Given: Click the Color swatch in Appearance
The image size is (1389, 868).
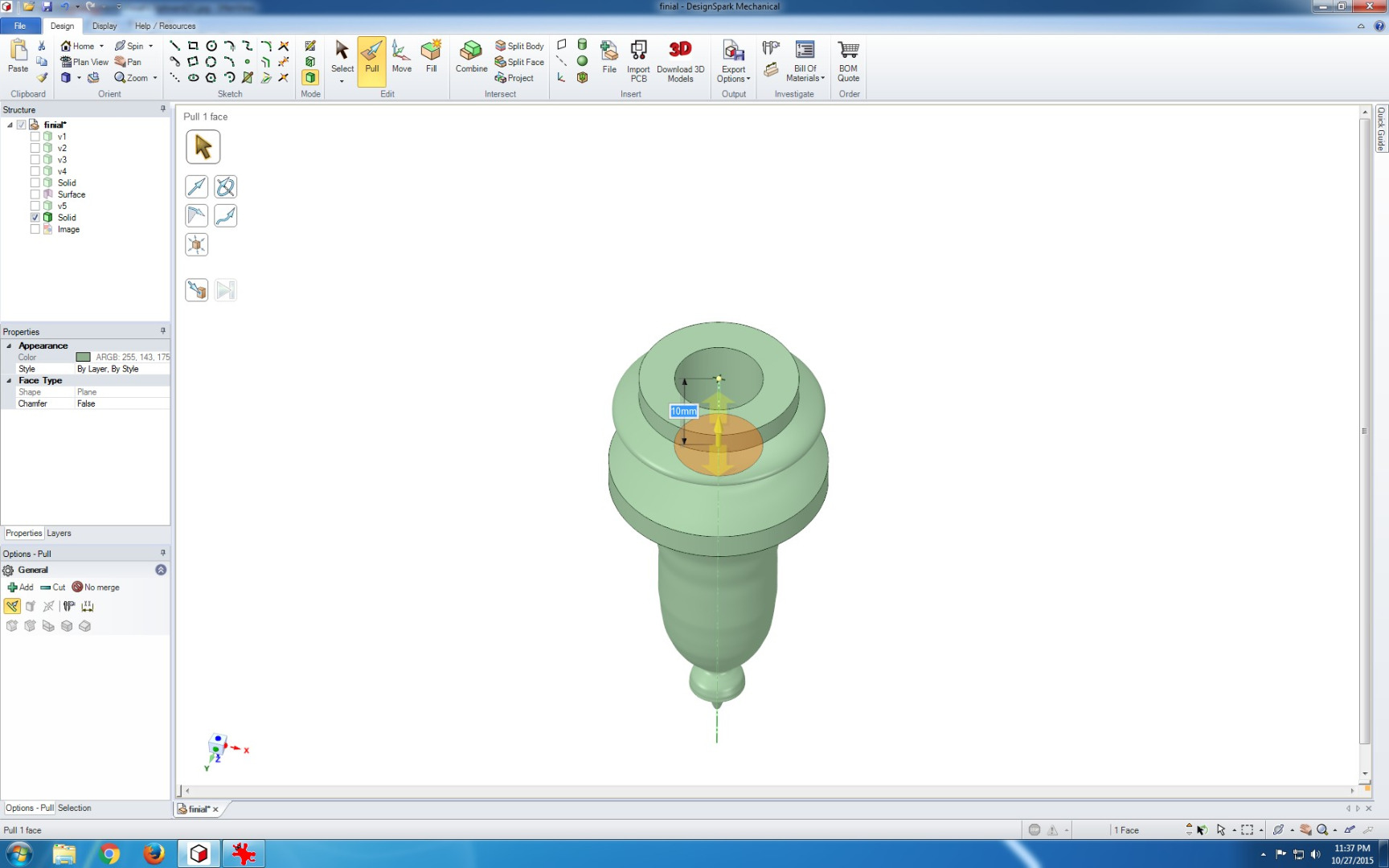Looking at the screenshot, I should point(83,357).
